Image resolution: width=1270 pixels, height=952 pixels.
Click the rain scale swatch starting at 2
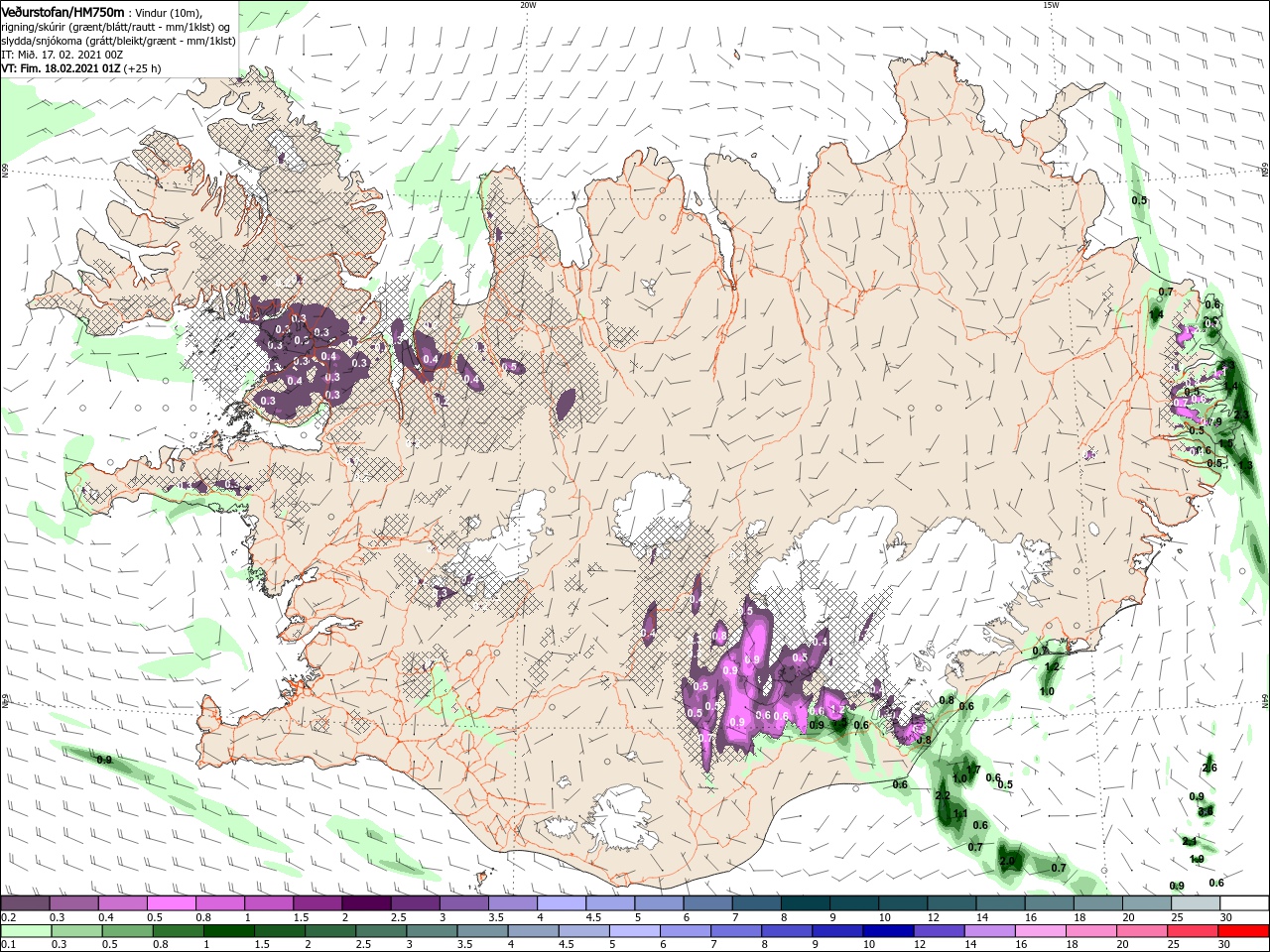click(x=329, y=931)
